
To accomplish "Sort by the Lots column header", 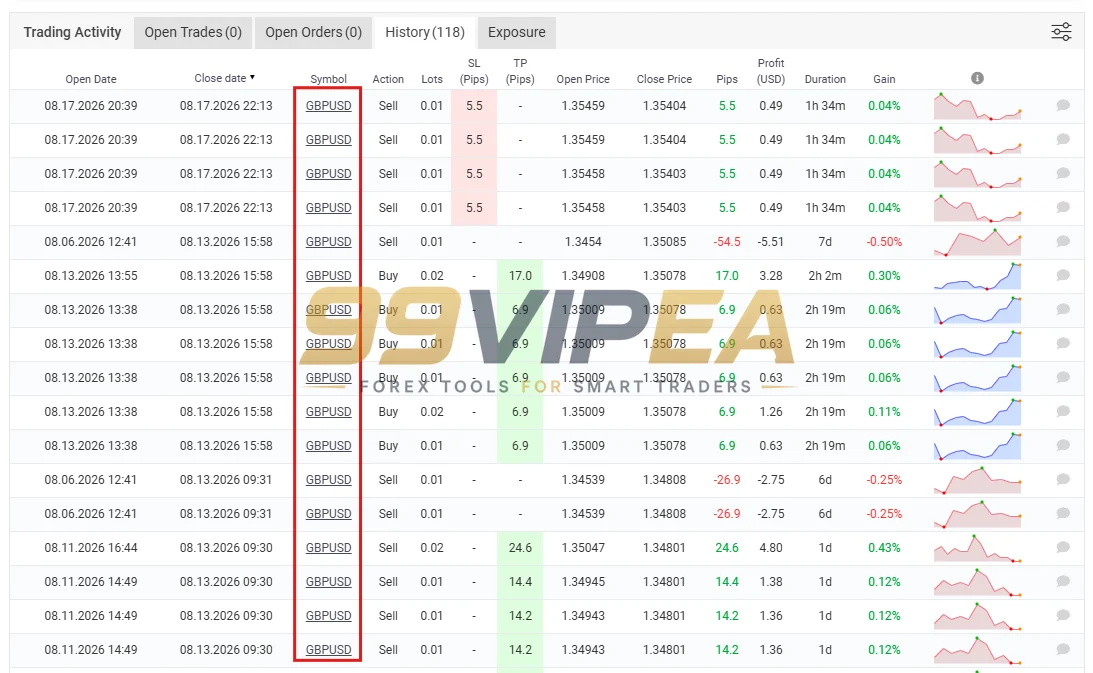I will click(x=432, y=79).
